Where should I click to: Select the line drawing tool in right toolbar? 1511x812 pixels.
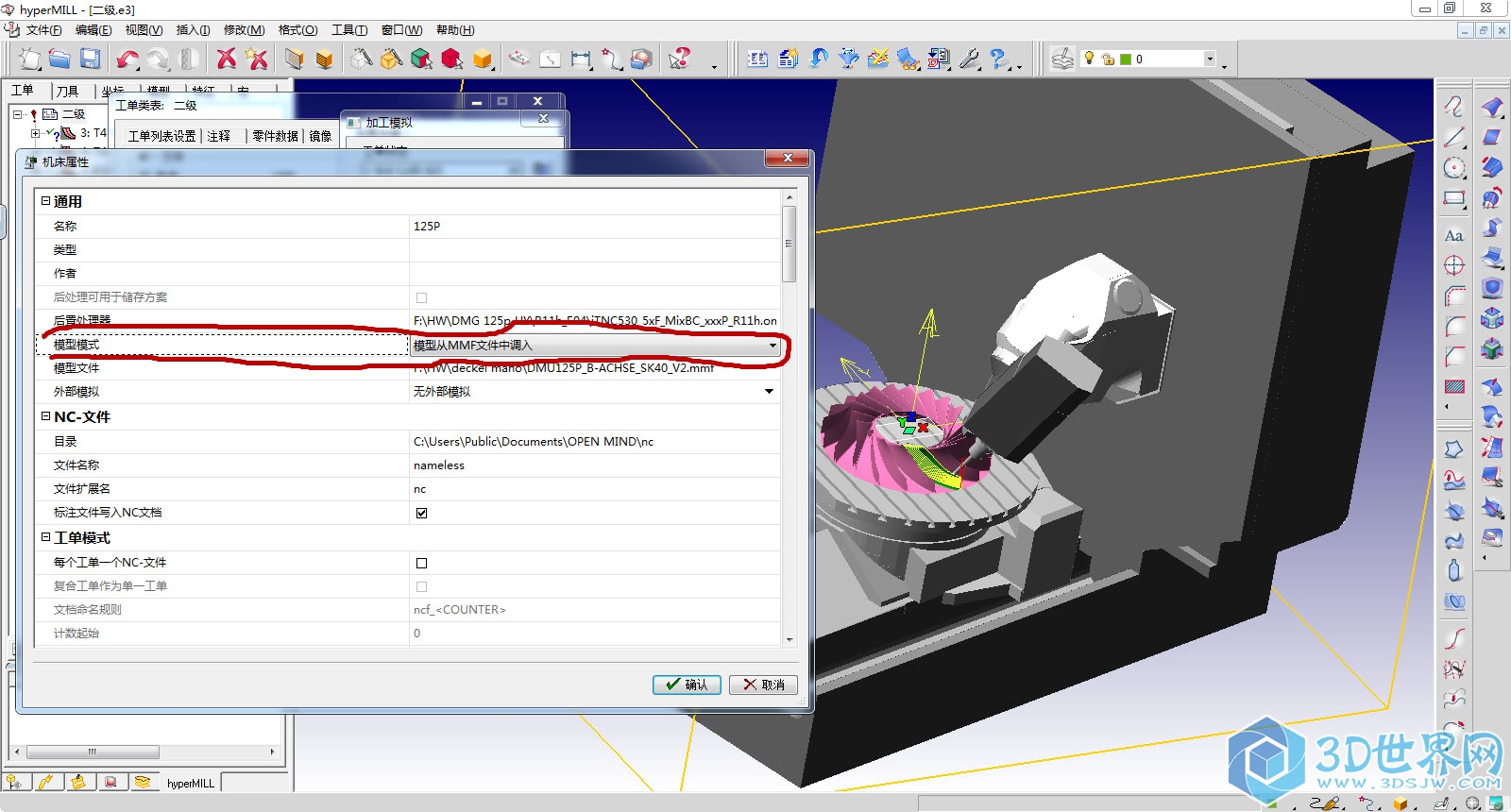(x=1454, y=137)
